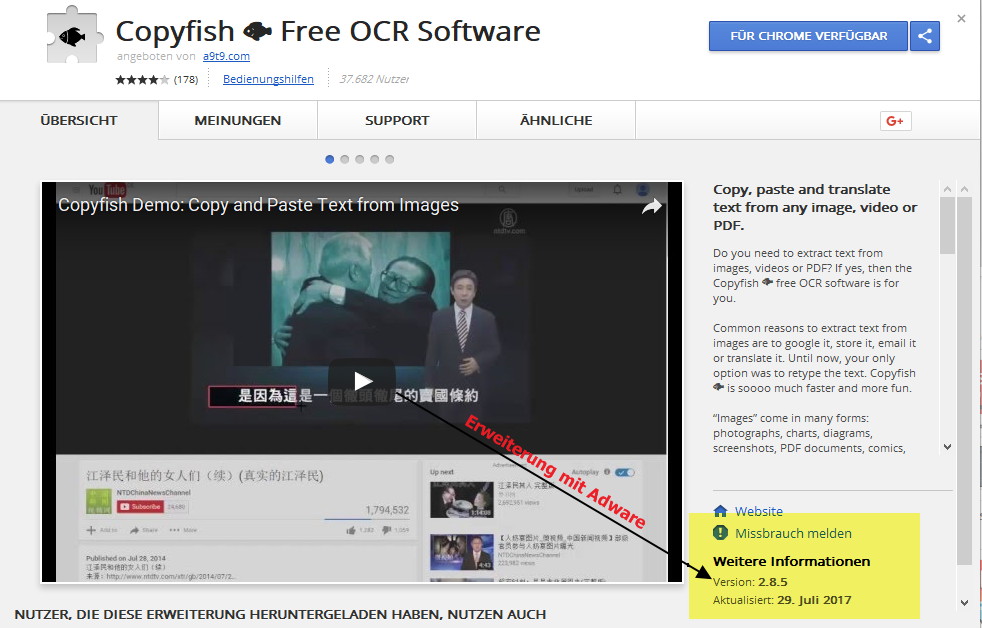Click the star rating

(x=142, y=80)
